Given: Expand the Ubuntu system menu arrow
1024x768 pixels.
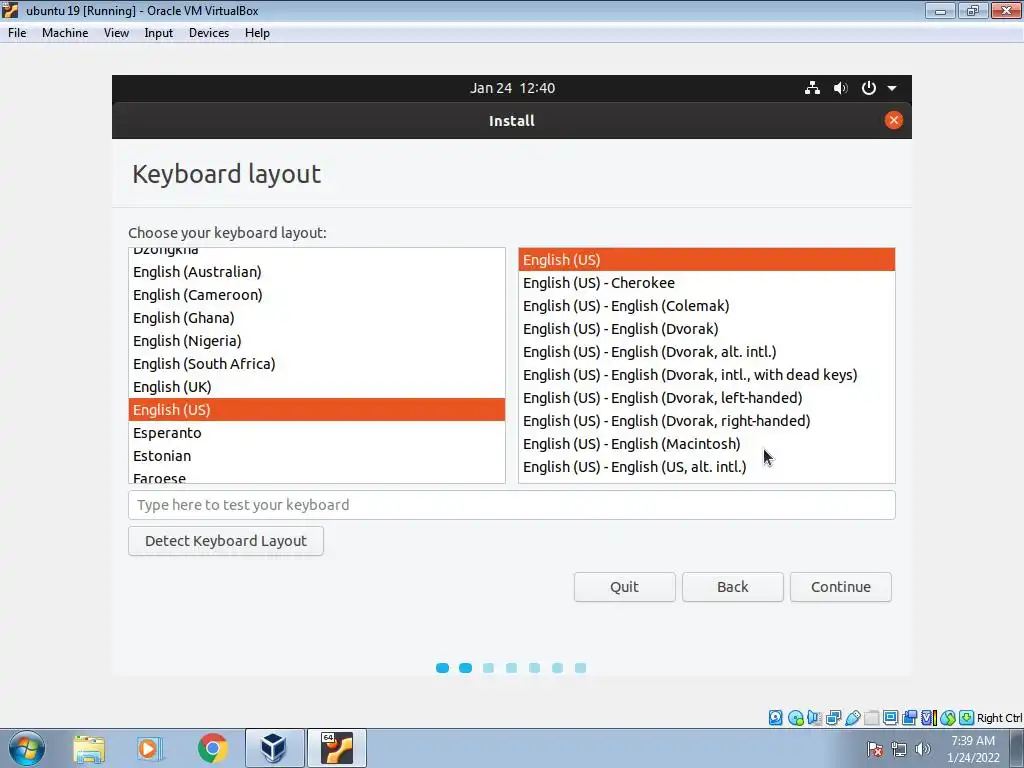Looking at the screenshot, I should pyautogui.click(x=892, y=88).
